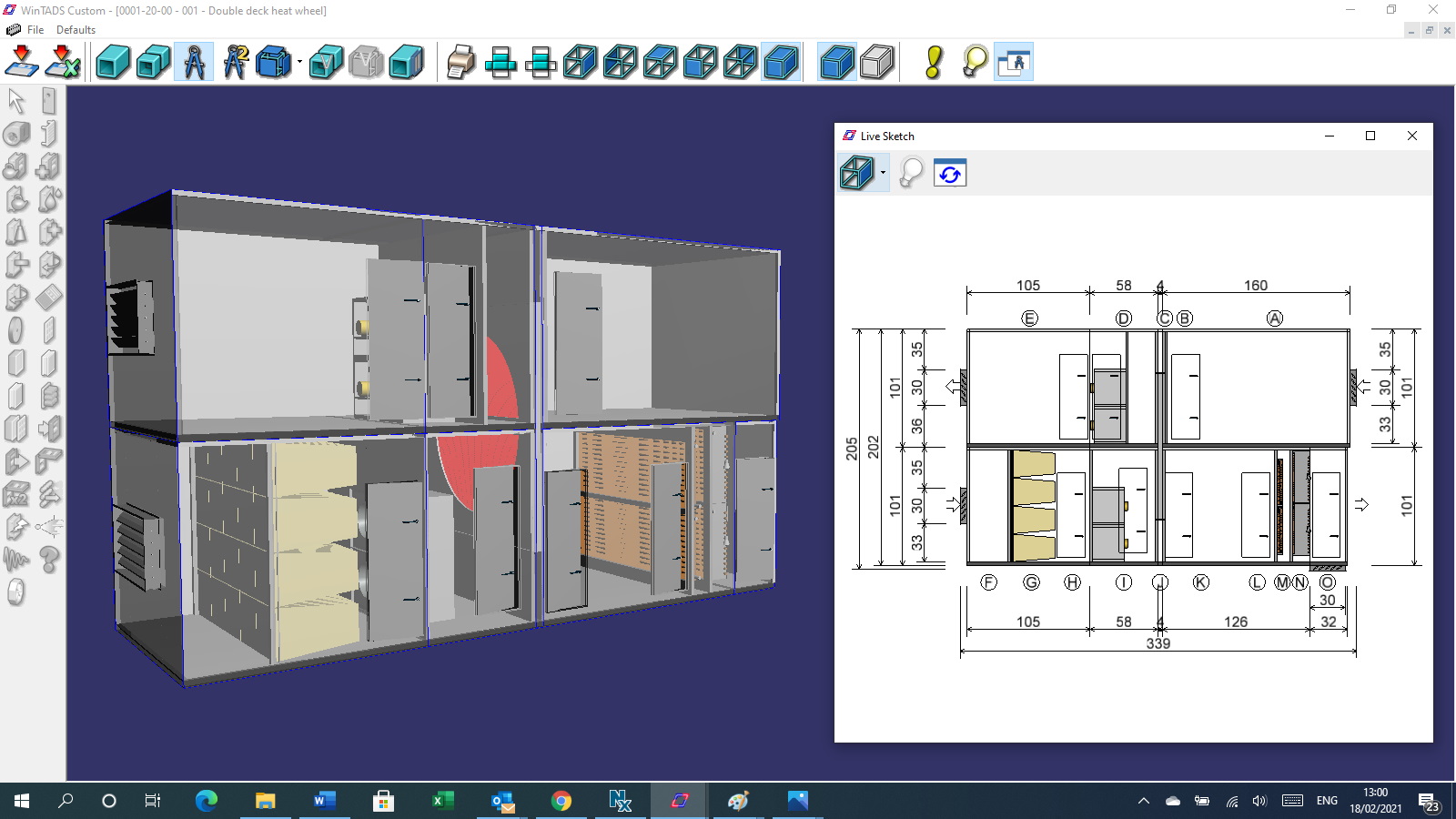Viewport: 1456px width, 819px height.
Task: Click the yellow exclamation mark icon
Action: pyautogui.click(x=934, y=62)
